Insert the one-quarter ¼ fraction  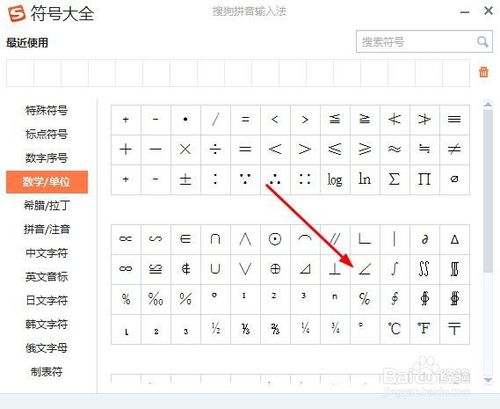click(305, 329)
